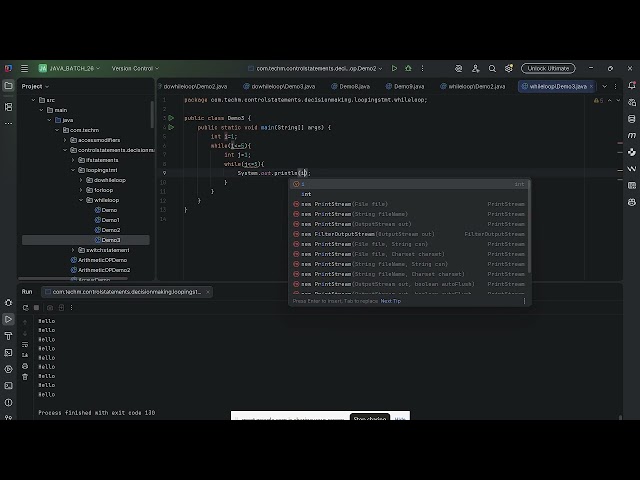The height and width of the screenshot is (480, 640).
Task: Open the Run tool window icon
Action: pyautogui.click(x=8, y=319)
